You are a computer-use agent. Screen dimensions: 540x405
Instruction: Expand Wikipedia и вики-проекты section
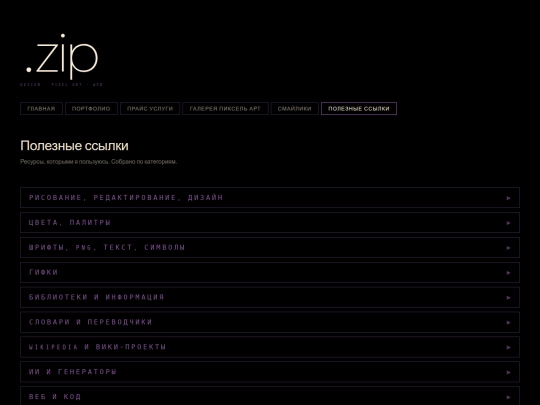pyautogui.click(x=270, y=347)
